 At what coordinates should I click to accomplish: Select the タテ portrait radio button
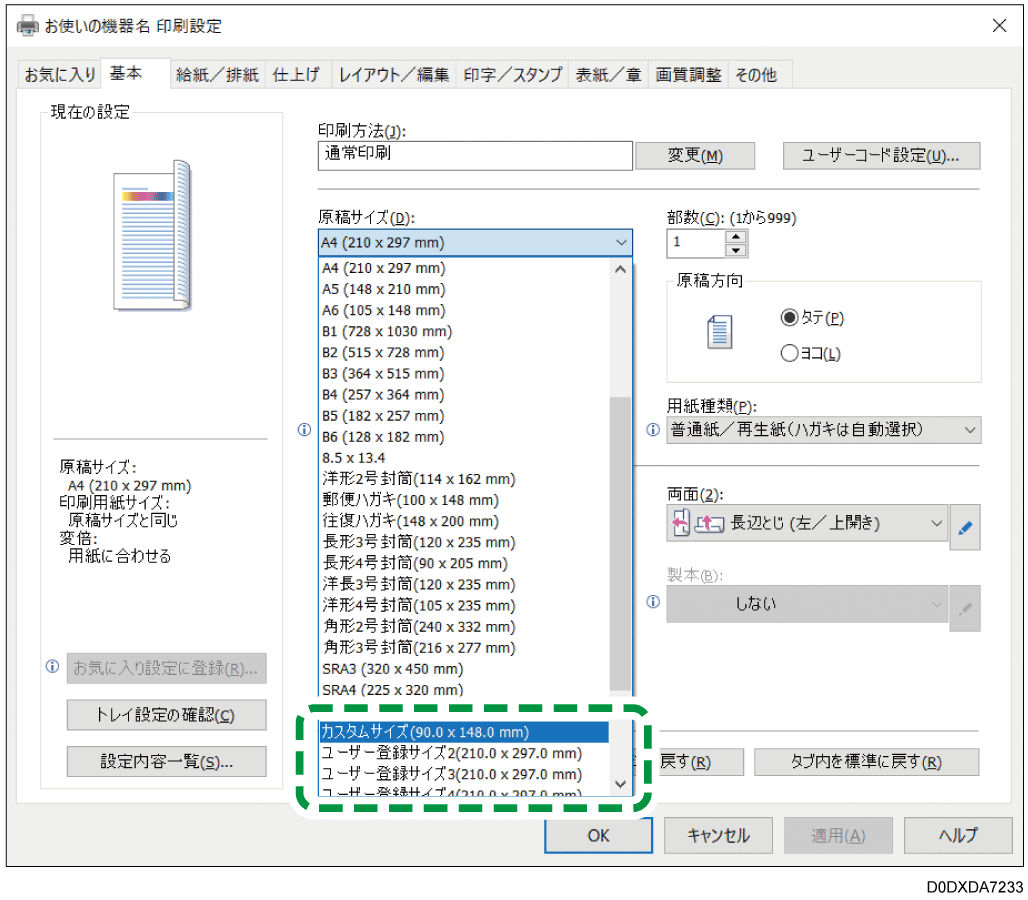pyautogui.click(x=790, y=317)
